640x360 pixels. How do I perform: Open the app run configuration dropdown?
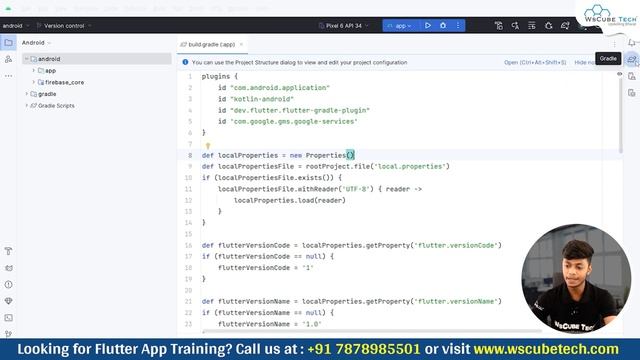400,26
